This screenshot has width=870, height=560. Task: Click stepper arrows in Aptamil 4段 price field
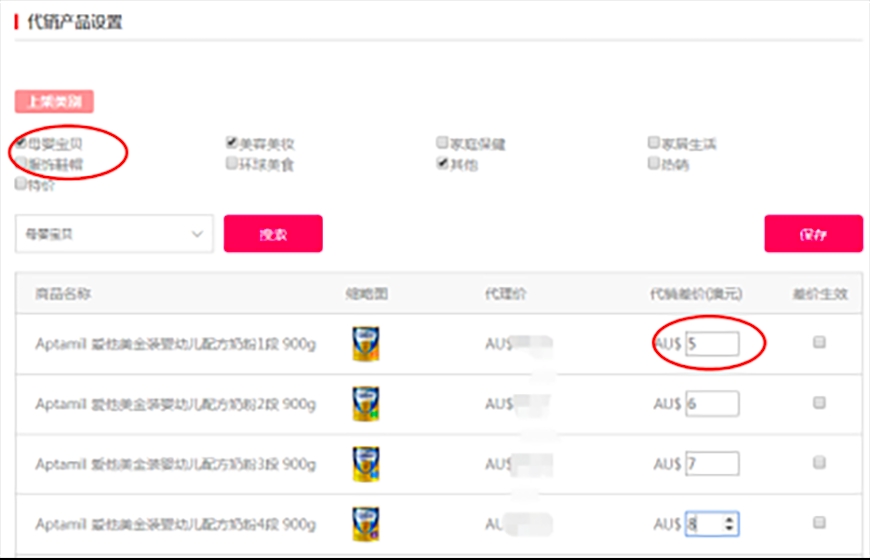tap(729, 523)
